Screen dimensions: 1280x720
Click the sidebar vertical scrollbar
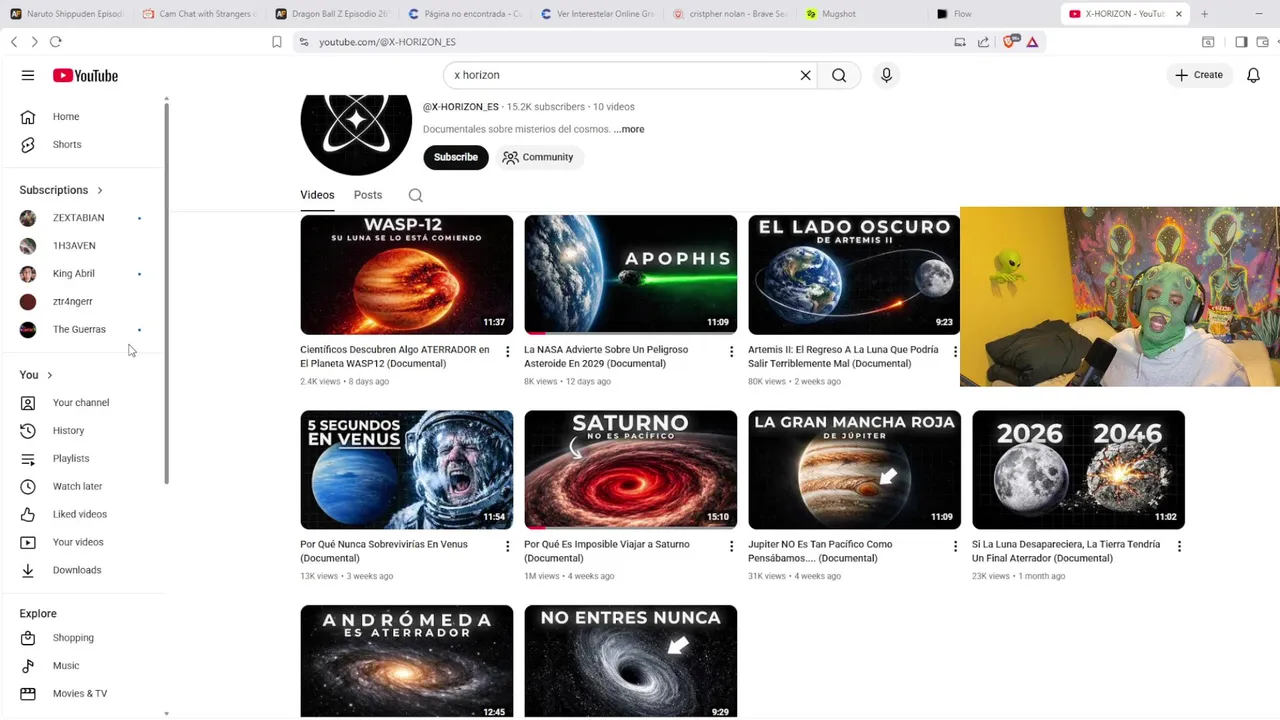pyautogui.click(x=167, y=292)
